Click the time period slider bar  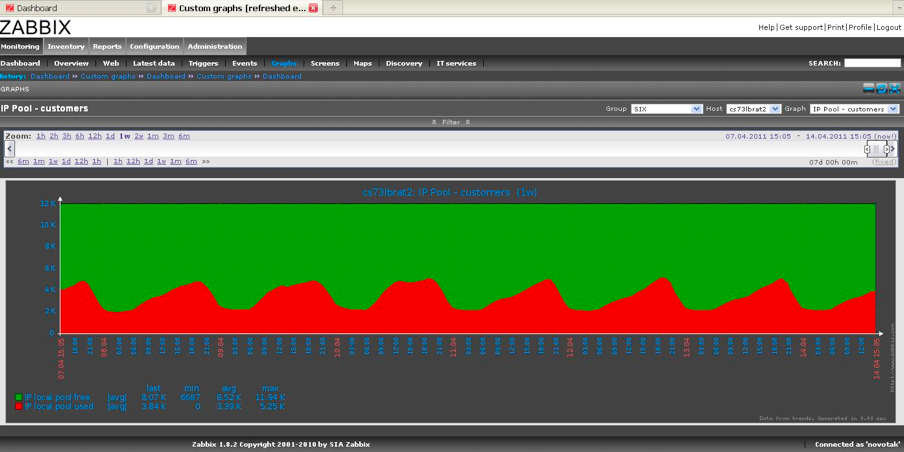coord(877,149)
